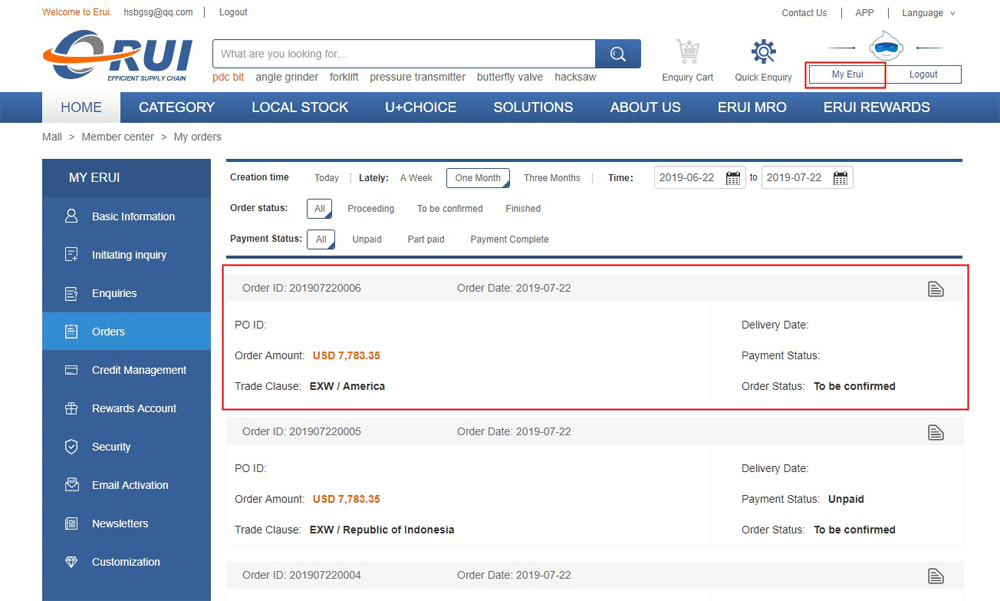Screen dimensions: 1000x601
Task: Click the search magnifier button
Action: (x=617, y=54)
